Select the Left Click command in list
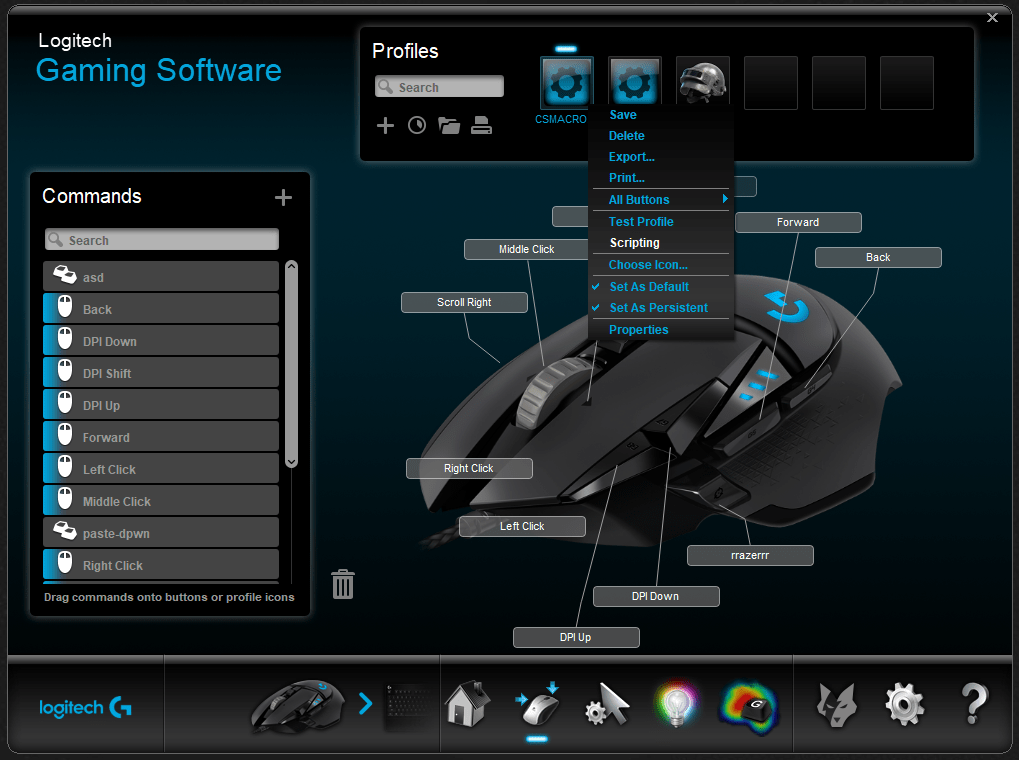Screen dimensions: 1019x760 click(x=161, y=469)
